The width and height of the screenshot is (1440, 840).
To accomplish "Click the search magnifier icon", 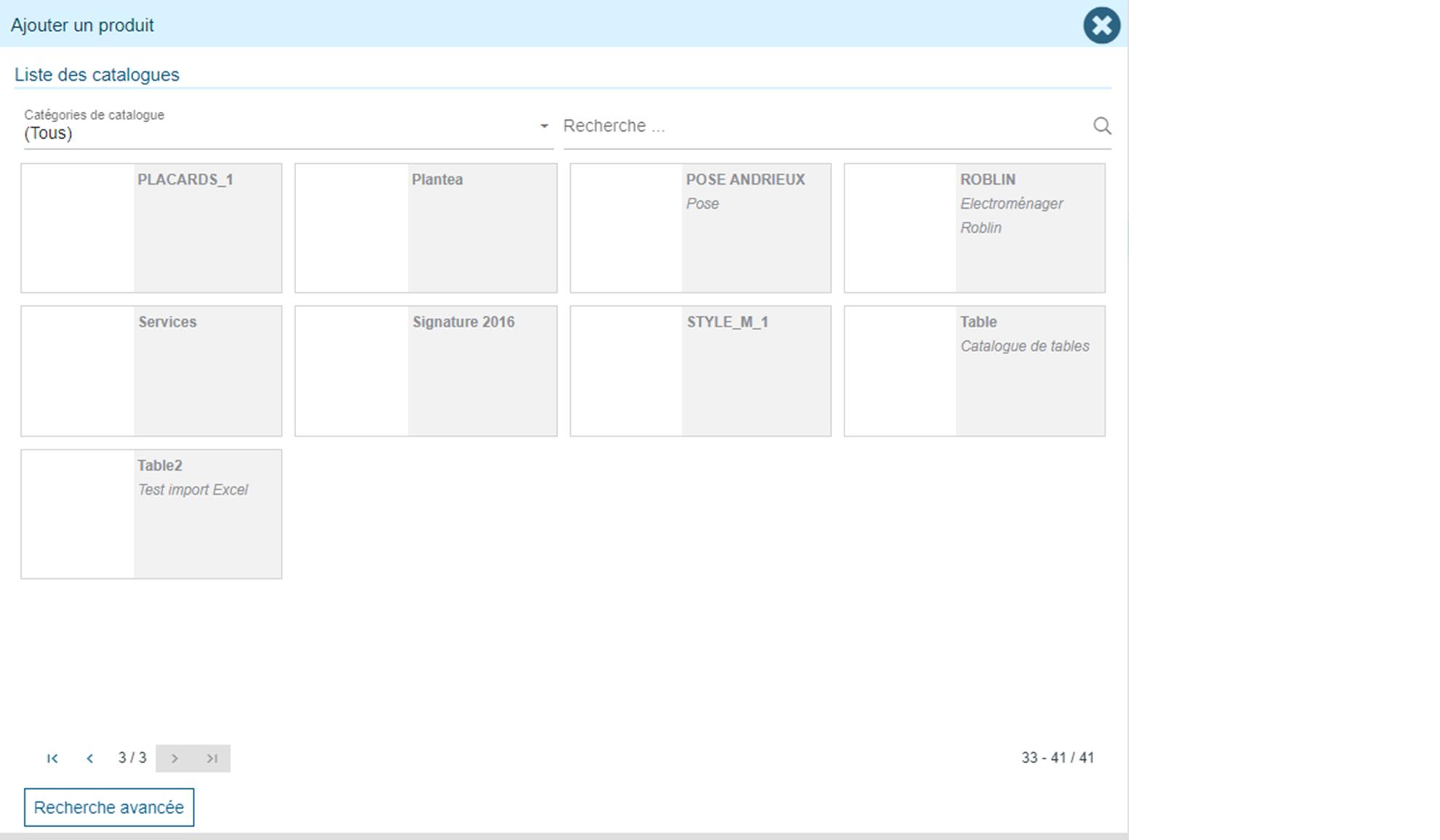I will [x=1102, y=127].
